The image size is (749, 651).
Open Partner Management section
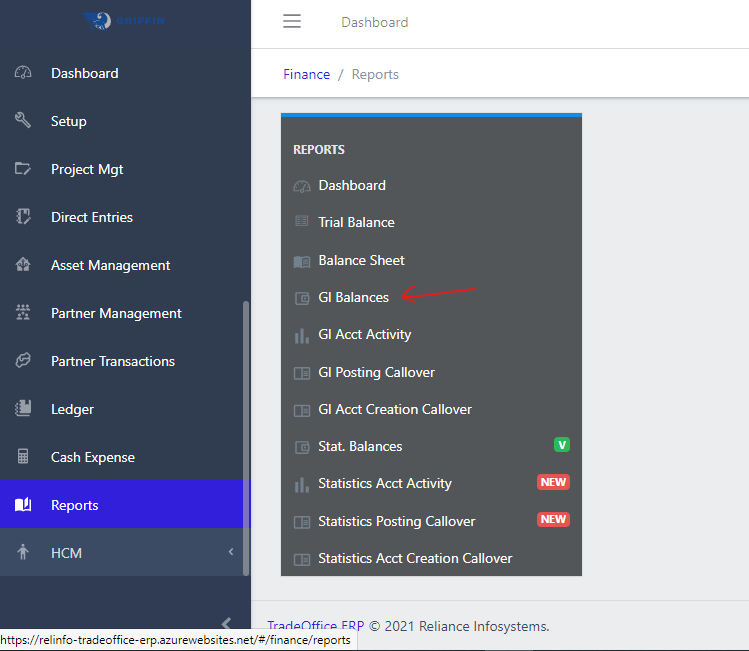click(125, 313)
